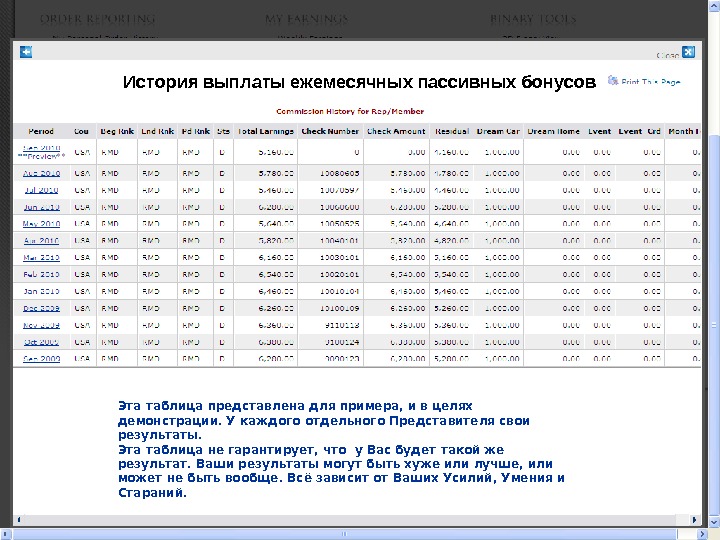Click the Event Crd column header
Screen dimensions: 720x540
tap(640, 131)
